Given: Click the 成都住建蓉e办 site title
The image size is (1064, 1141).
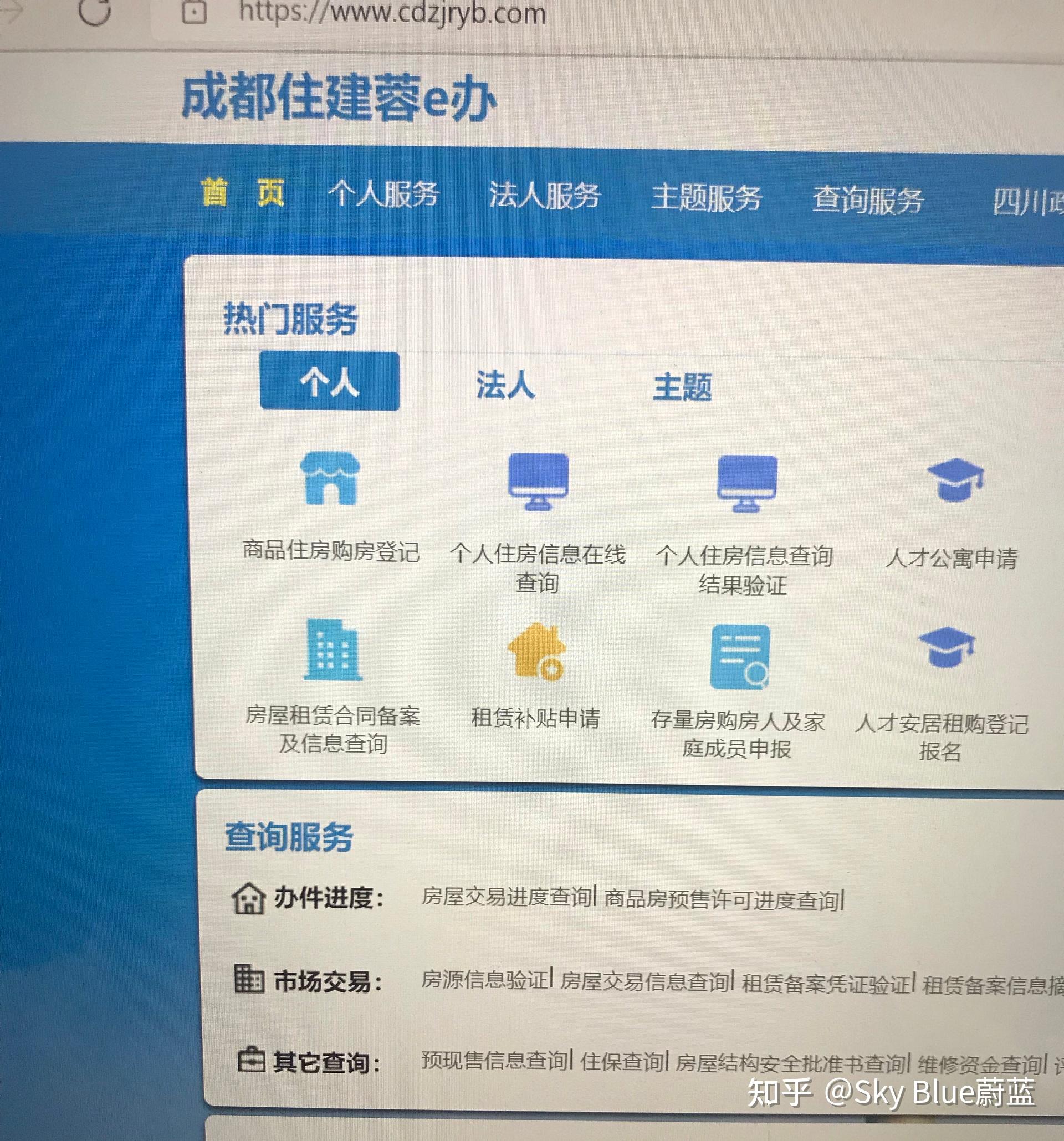Looking at the screenshot, I should [x=339, y=98].
